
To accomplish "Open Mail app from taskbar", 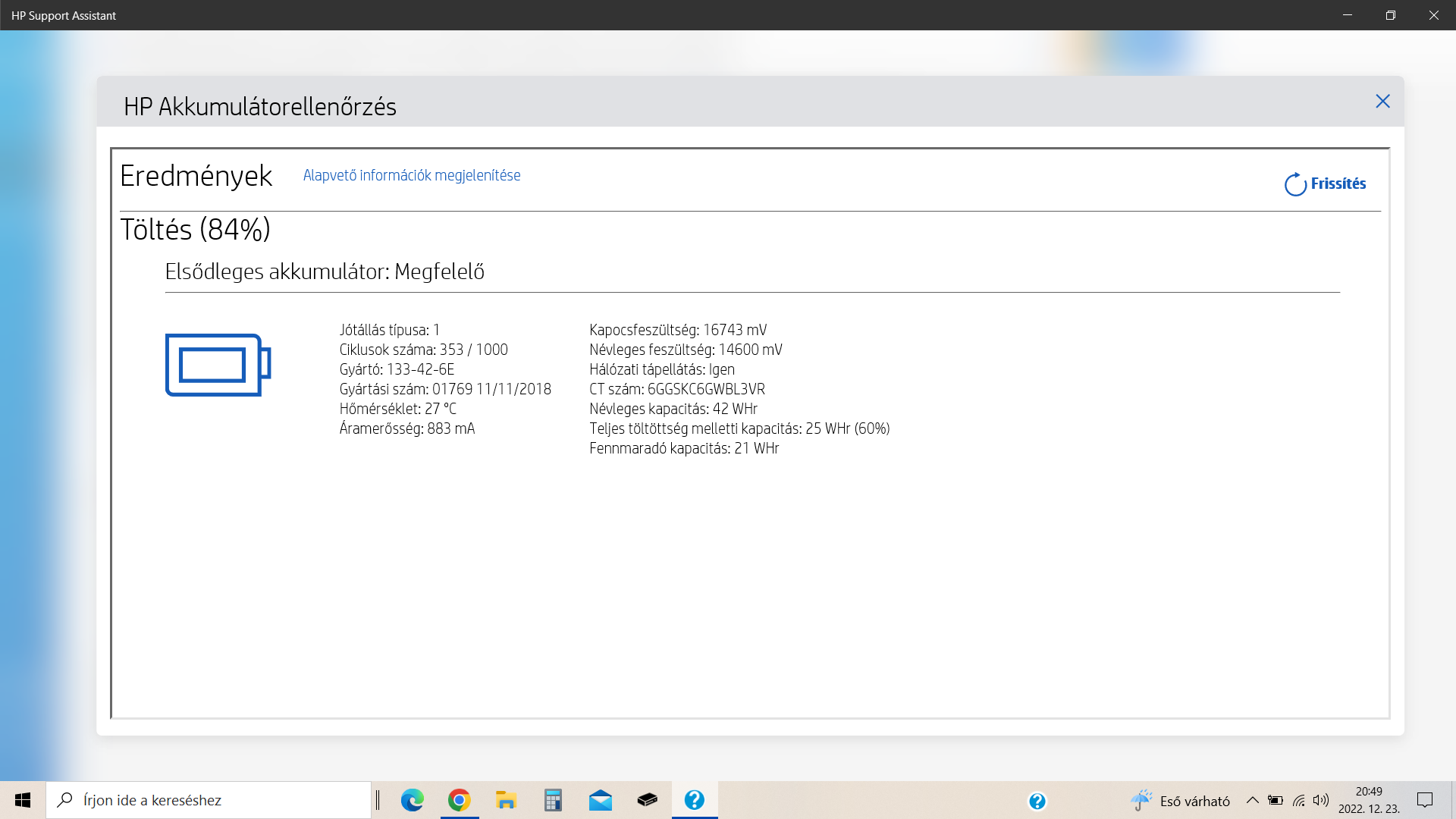I will [x=601, y=800].
